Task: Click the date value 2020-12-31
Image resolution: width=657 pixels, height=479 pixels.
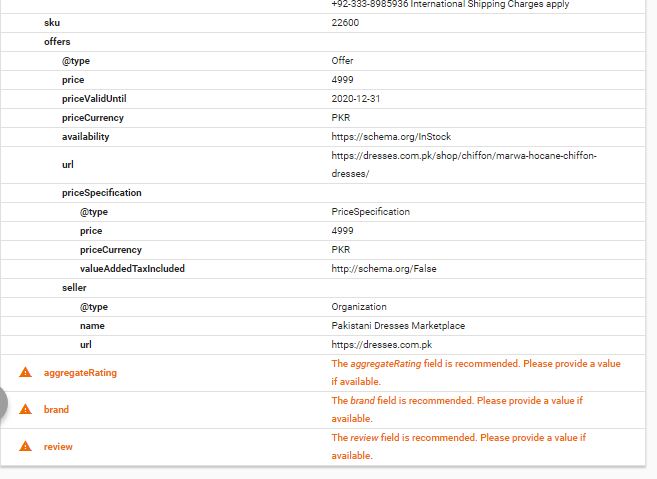Action: pyautogui.click(x=356, y=98)
